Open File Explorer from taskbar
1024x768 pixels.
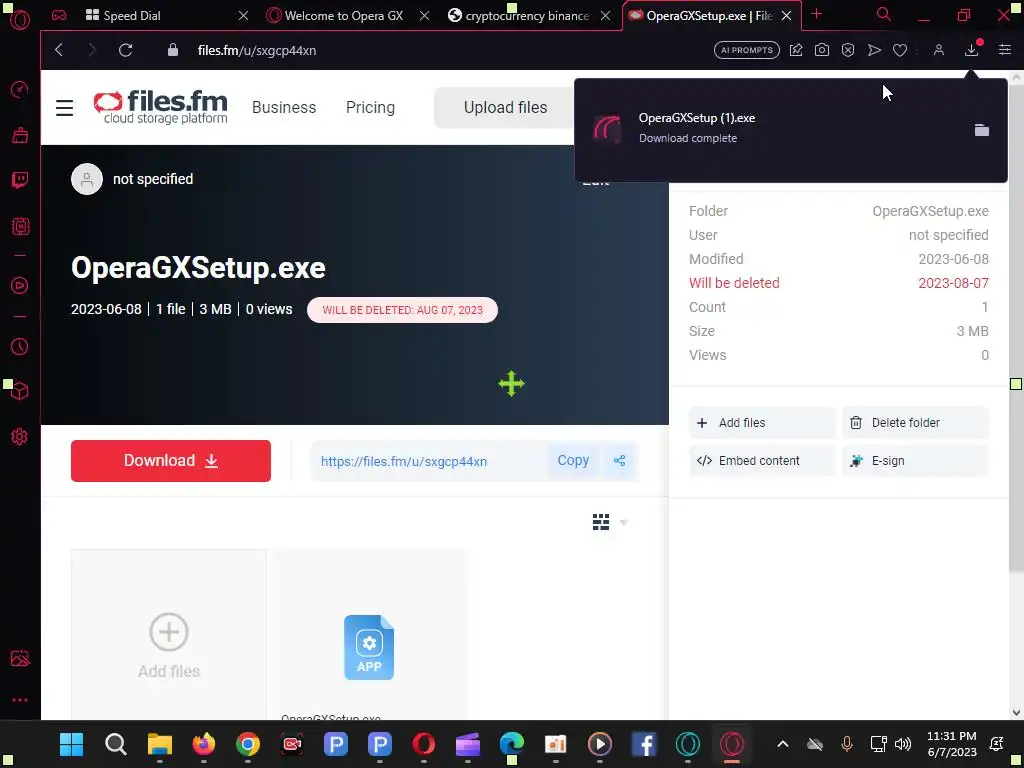[x=159, y=744]
